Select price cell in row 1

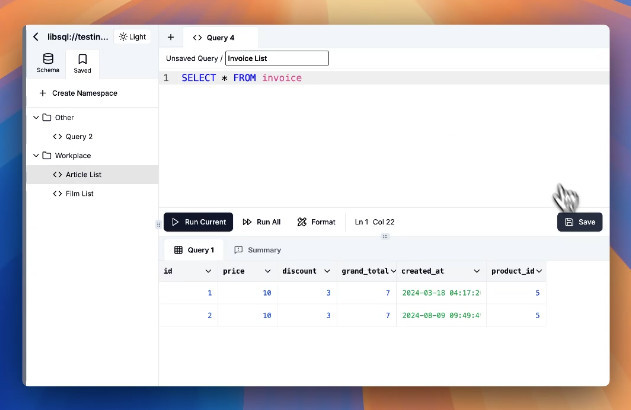(247, 293)
